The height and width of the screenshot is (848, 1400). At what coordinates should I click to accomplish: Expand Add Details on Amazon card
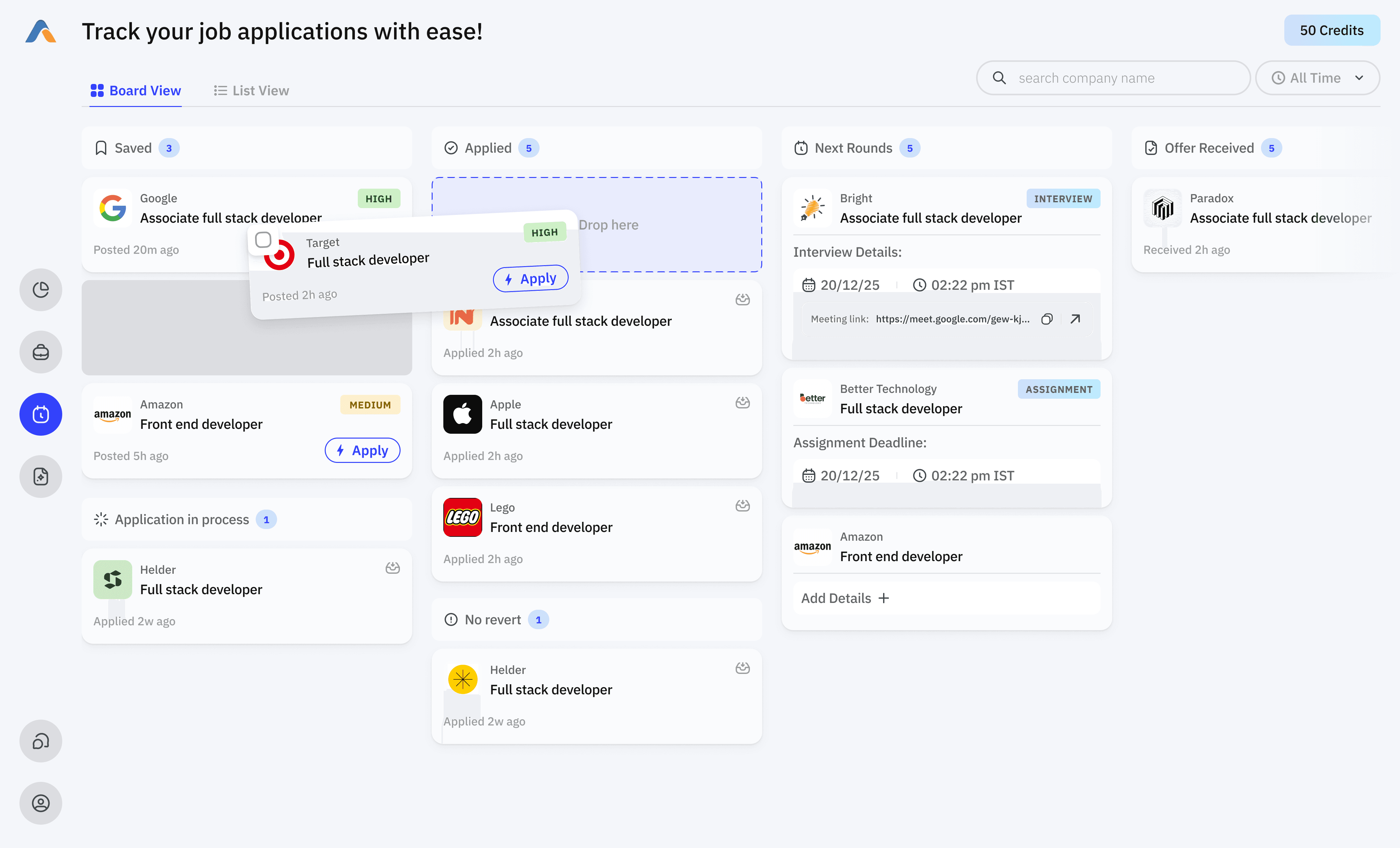tap(845, 598)
